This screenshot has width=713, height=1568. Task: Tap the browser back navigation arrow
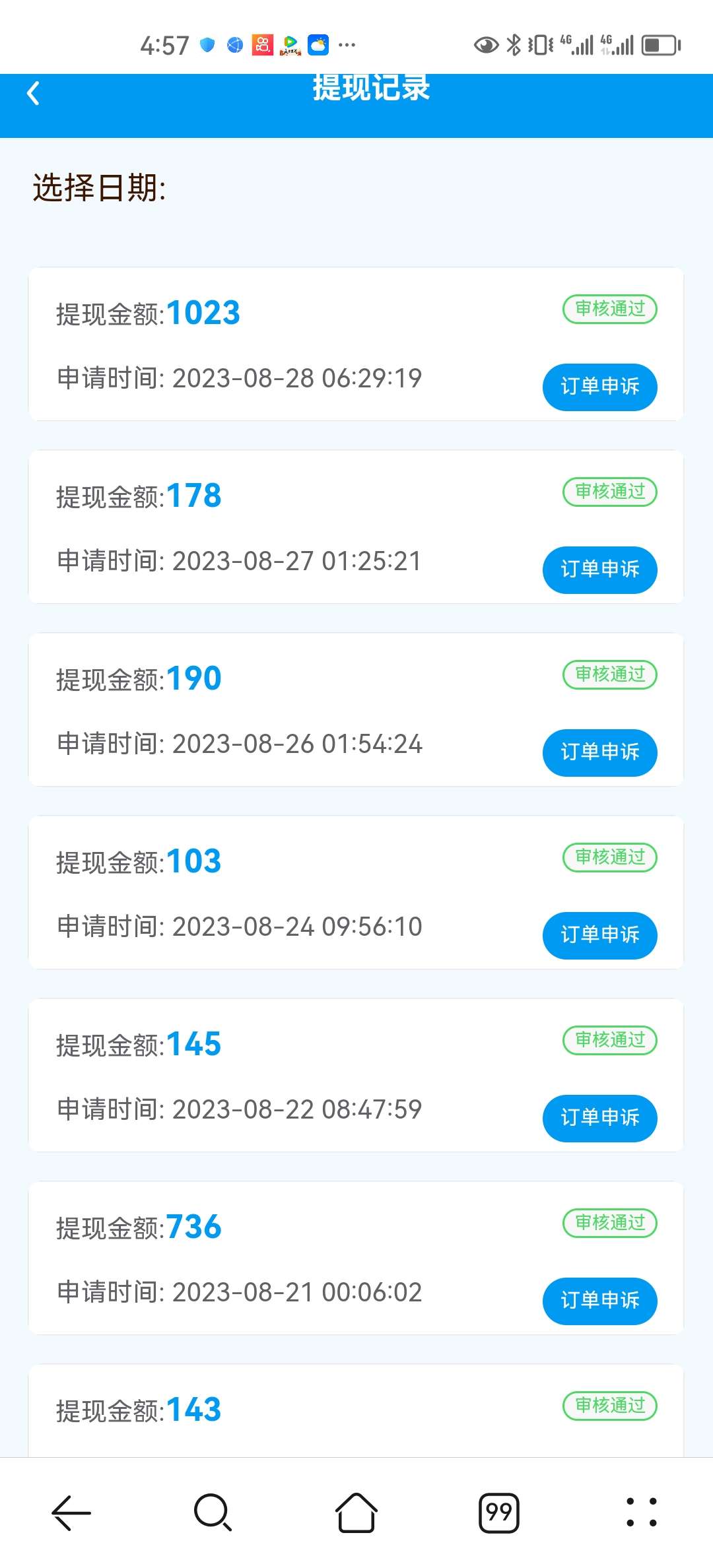(x=71, y=1512)
